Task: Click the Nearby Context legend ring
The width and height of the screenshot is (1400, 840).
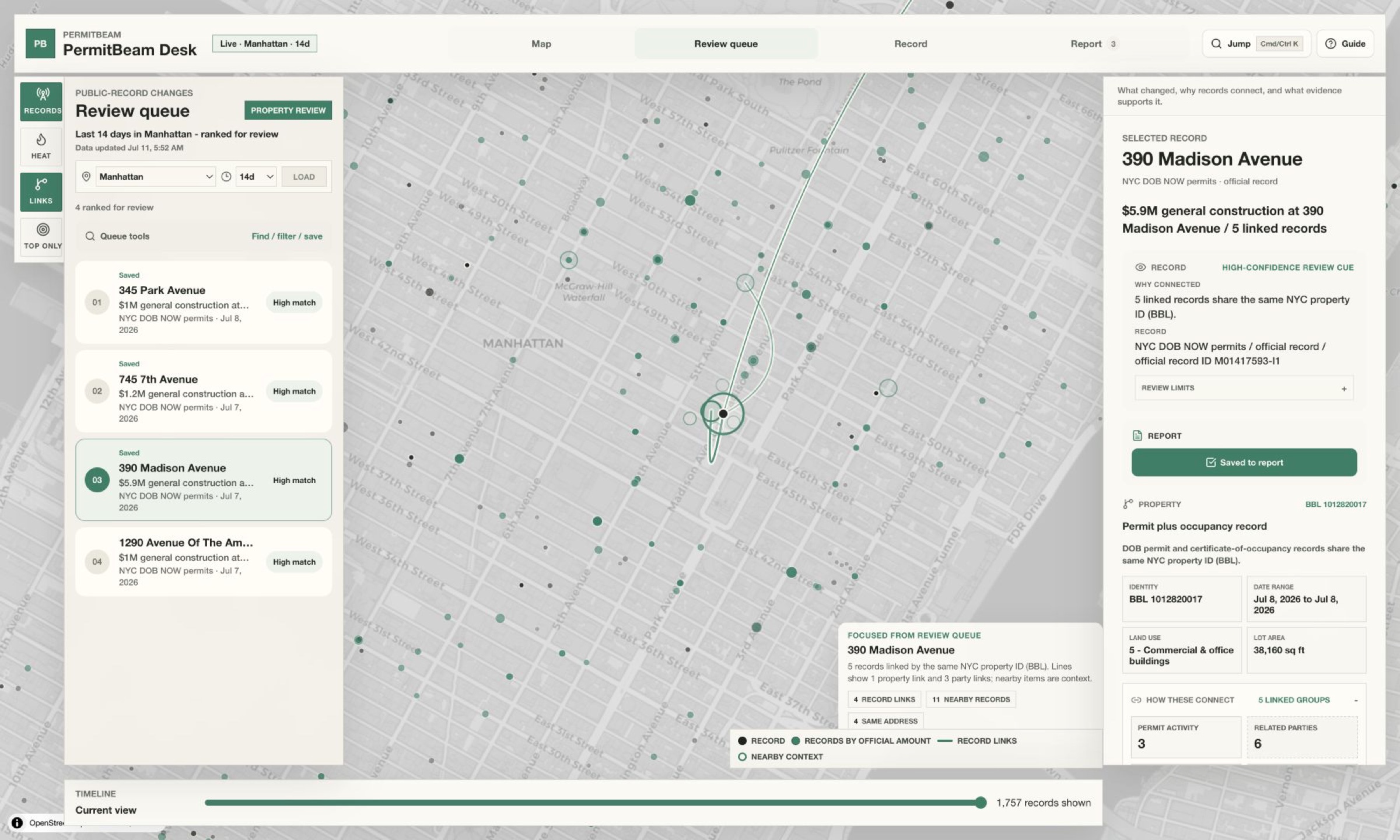Action: pyautogui.click(x=742, y=757)
